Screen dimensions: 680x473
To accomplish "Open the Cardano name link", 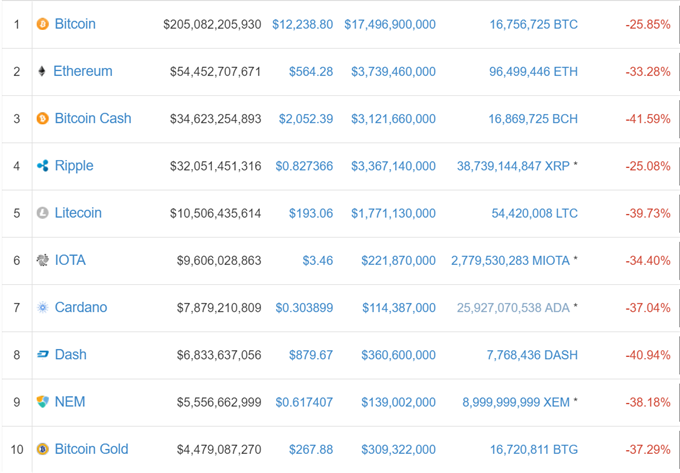I will click(81, 307).
